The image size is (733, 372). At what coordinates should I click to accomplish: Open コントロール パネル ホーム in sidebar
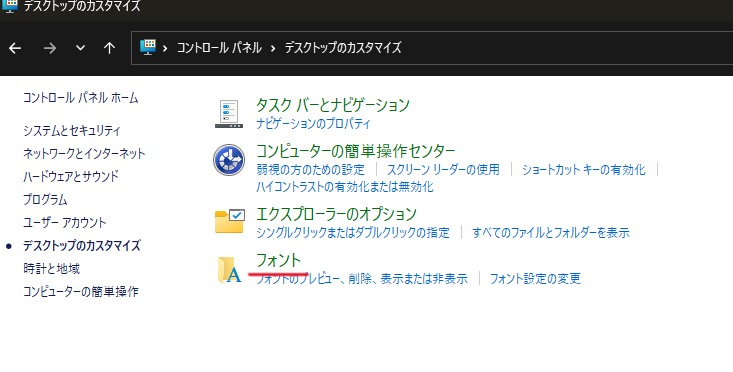pyautogui.click(x=80, y=98)
